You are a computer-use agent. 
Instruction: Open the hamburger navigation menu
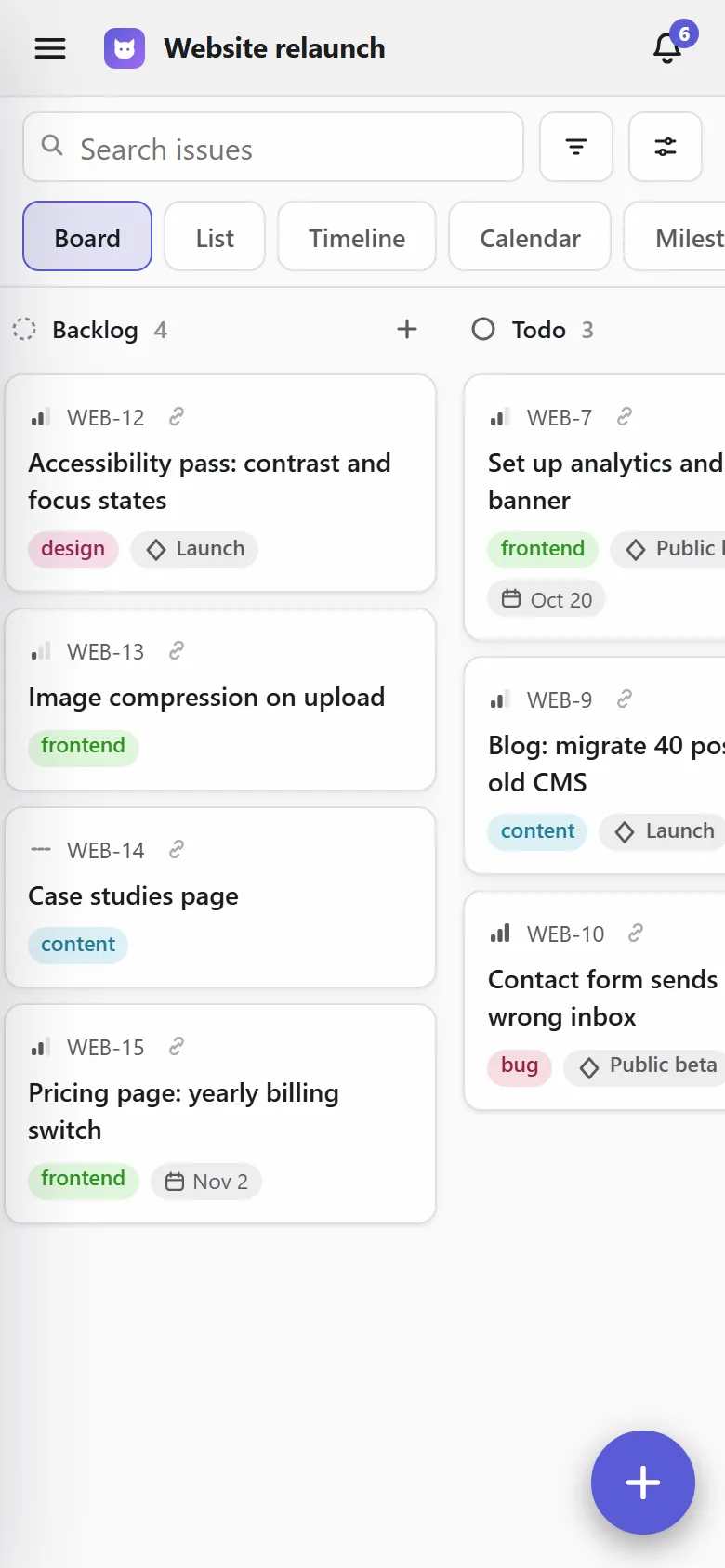[50, 48]
